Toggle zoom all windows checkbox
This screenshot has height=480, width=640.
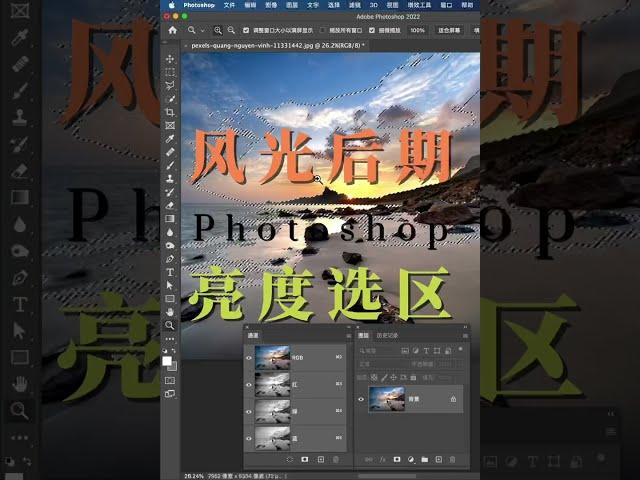coord(323,30)
